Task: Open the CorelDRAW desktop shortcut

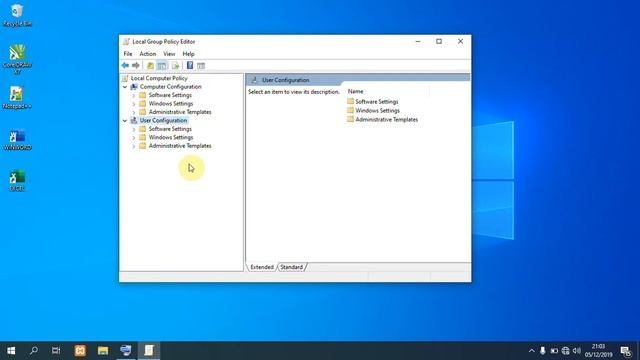Action: 17,59
